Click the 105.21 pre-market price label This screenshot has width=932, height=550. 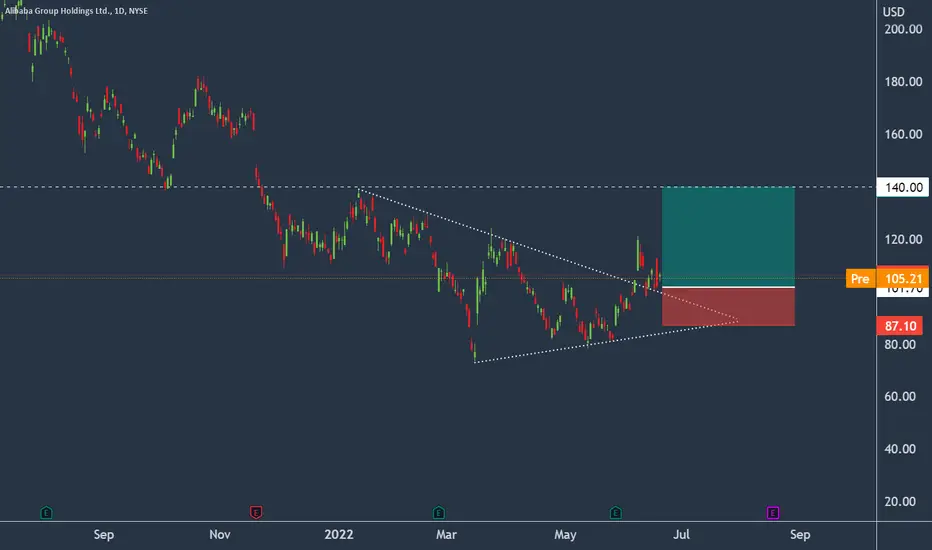903,277
